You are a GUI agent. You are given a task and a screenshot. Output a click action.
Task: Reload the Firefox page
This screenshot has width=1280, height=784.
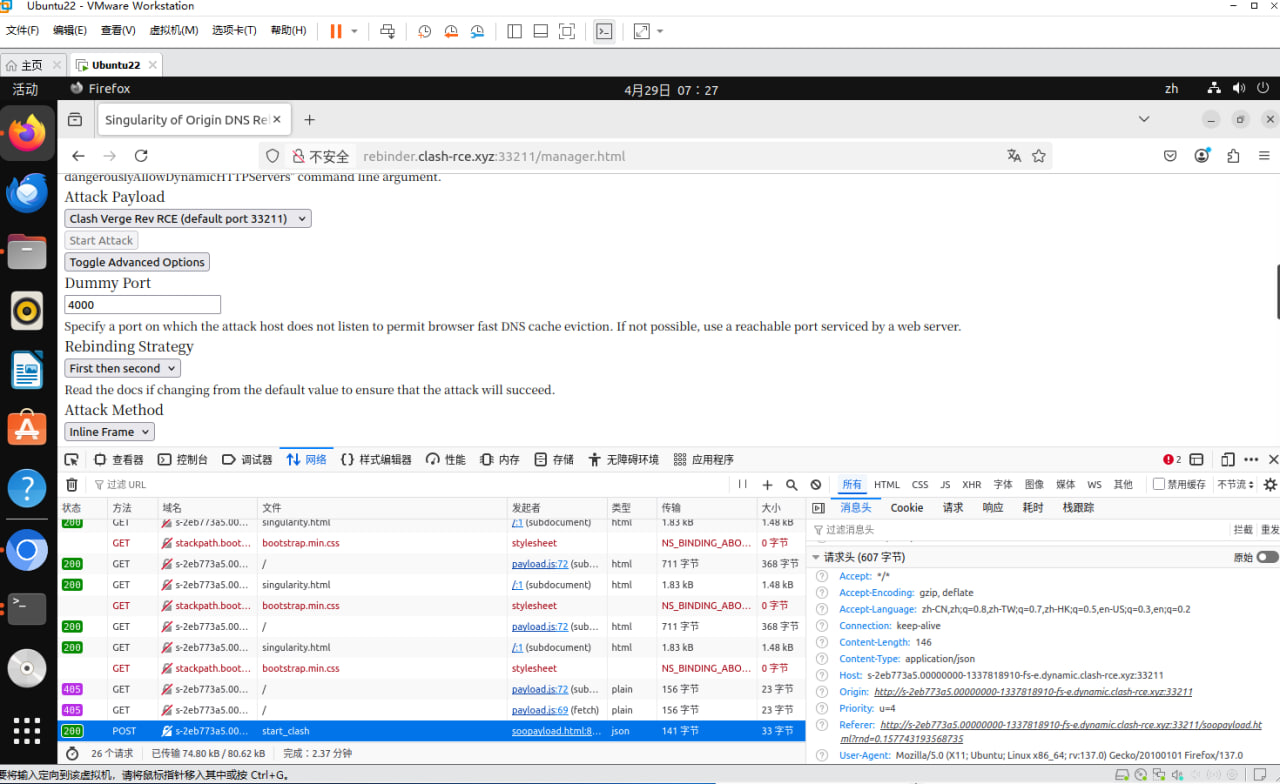[141, 156]
